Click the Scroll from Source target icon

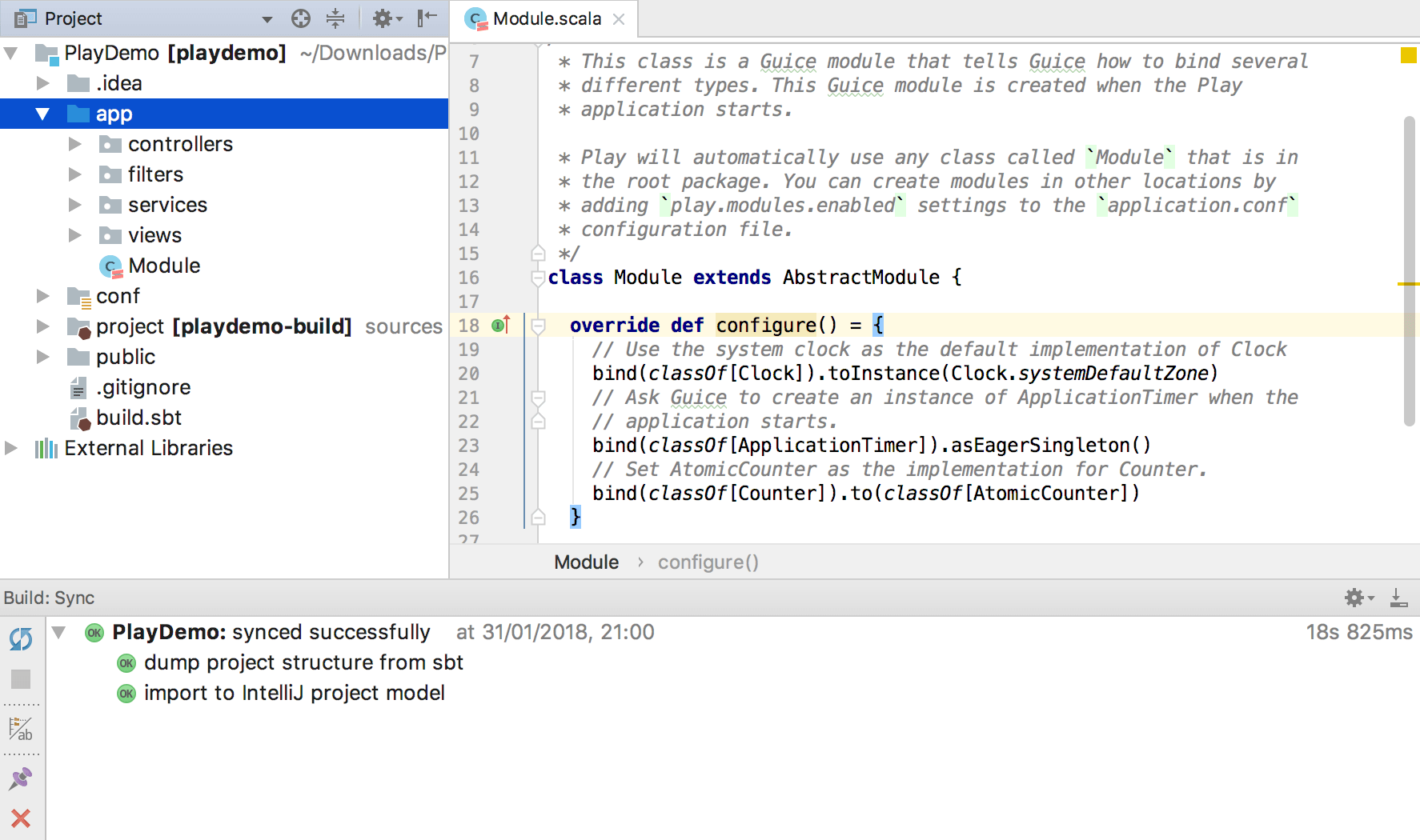coord(301,18)
